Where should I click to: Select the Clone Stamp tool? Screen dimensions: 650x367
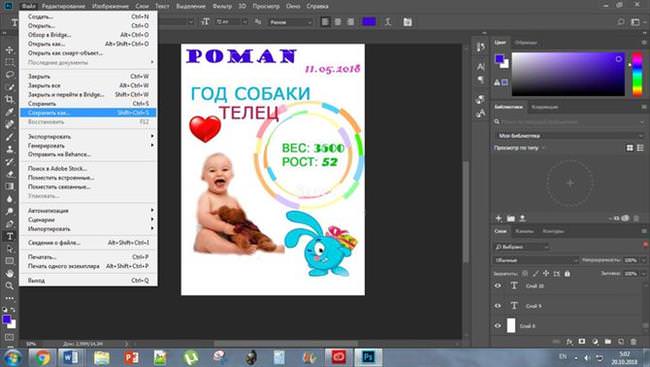pyautogui.click(x=10, y=149)
